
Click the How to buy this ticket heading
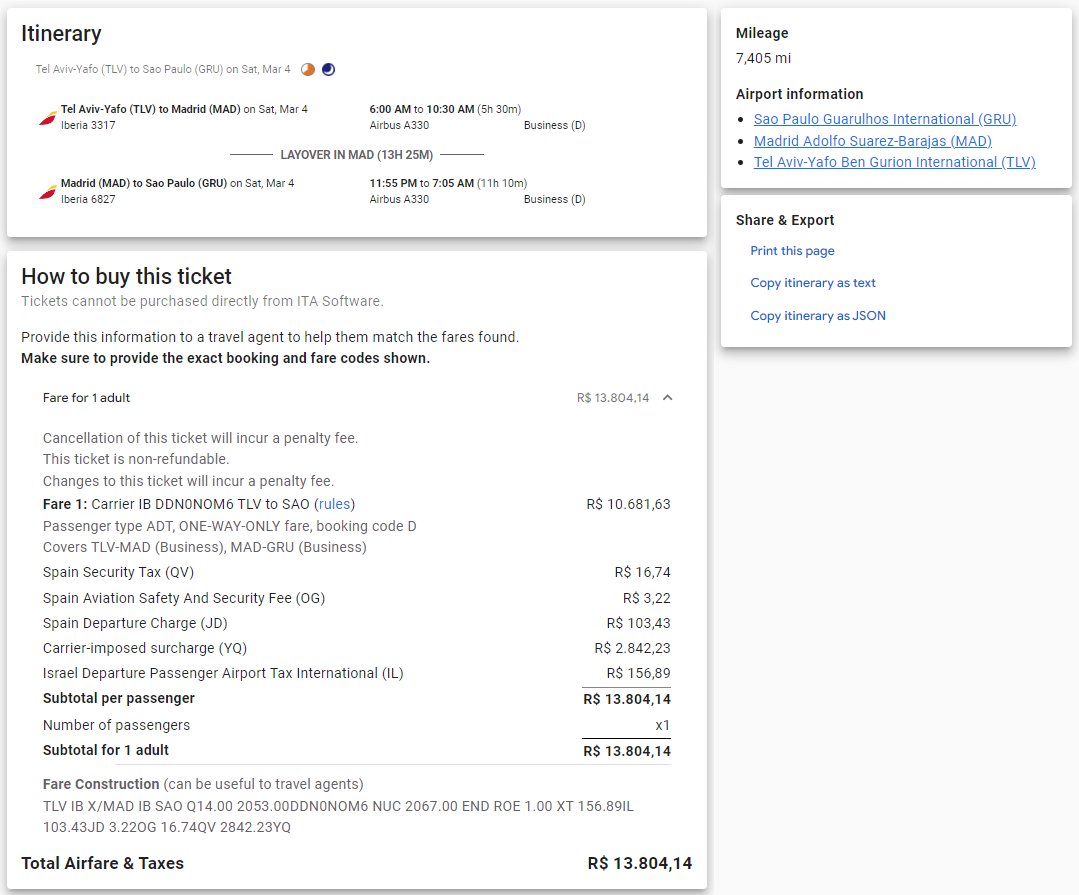tap(126, 277)
